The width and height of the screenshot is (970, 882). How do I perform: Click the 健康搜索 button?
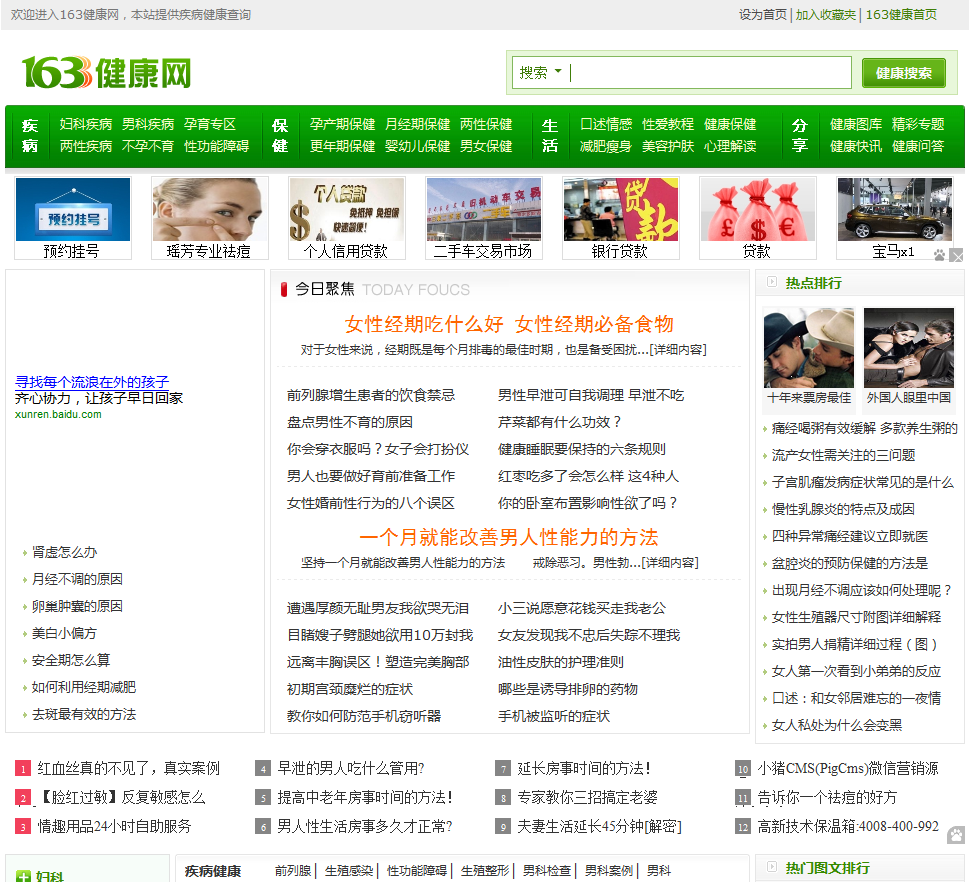pos(903,73)
